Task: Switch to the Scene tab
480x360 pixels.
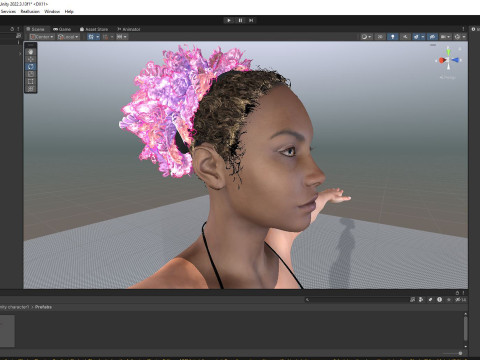Action: [36, 29]
